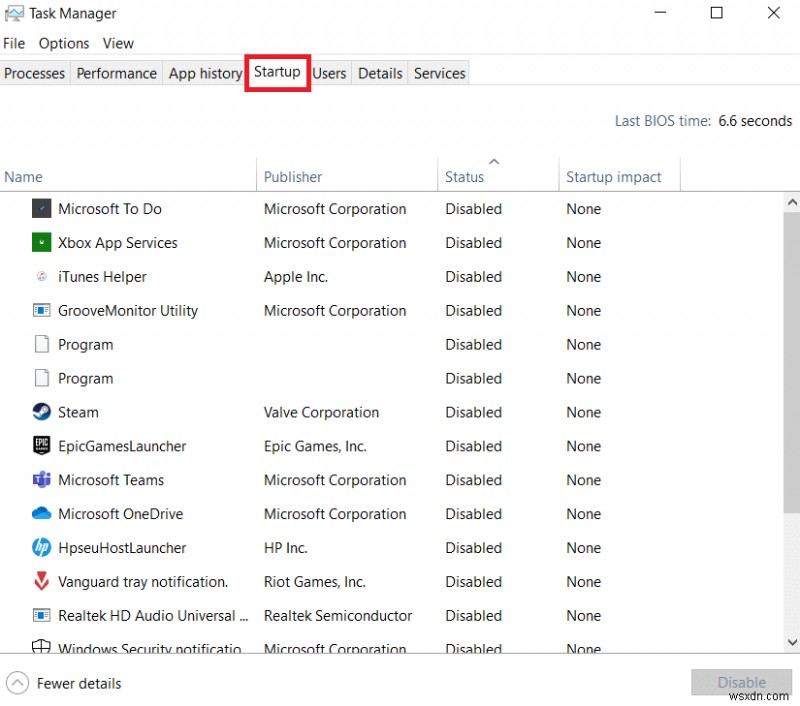Click the EpicGamesLauncher icon

(x=41, y=446)
